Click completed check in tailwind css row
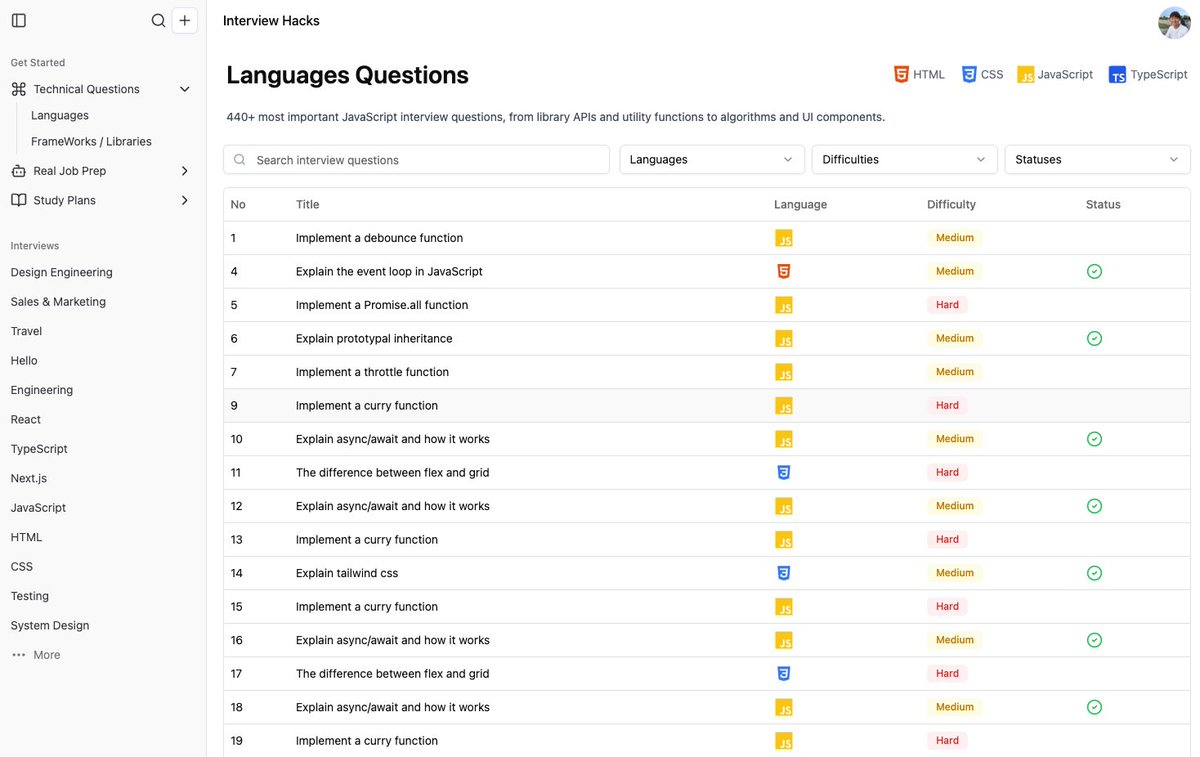Screen dimensions: 1200x757 pyautogui.click(x=1094, y=573)
